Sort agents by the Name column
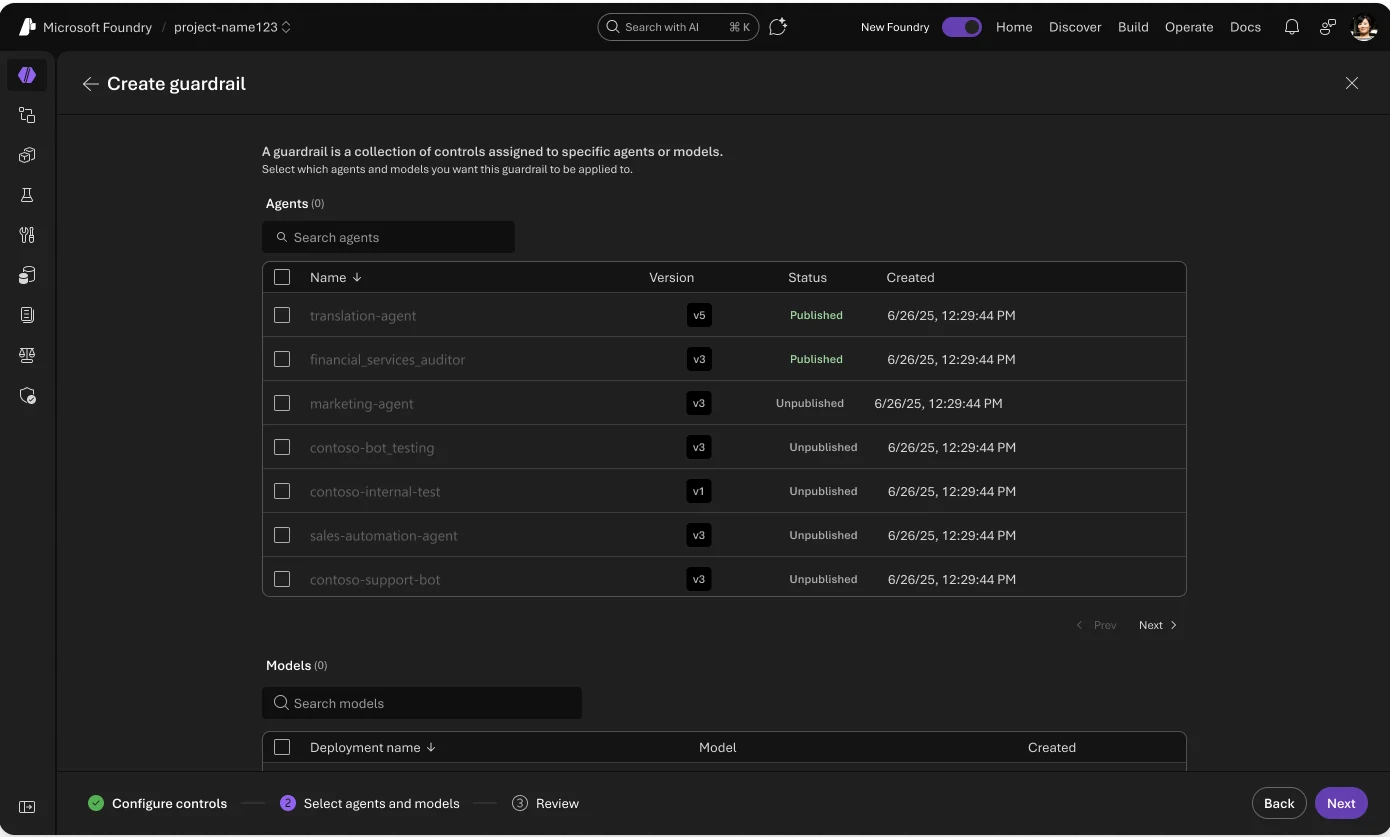Viewport: 1390px width, 837px height. tap(336, 277)
